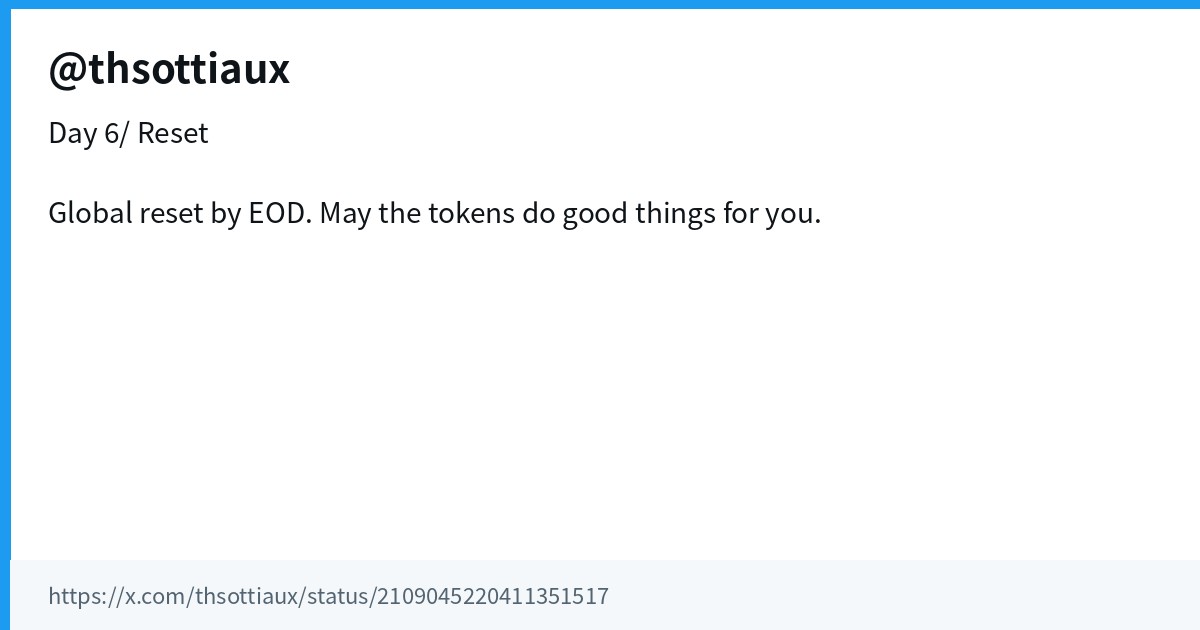Click "thsottiaux" inside the footer URL
The height and width of the screenshot is (630, 1200).
coord(246,596)
